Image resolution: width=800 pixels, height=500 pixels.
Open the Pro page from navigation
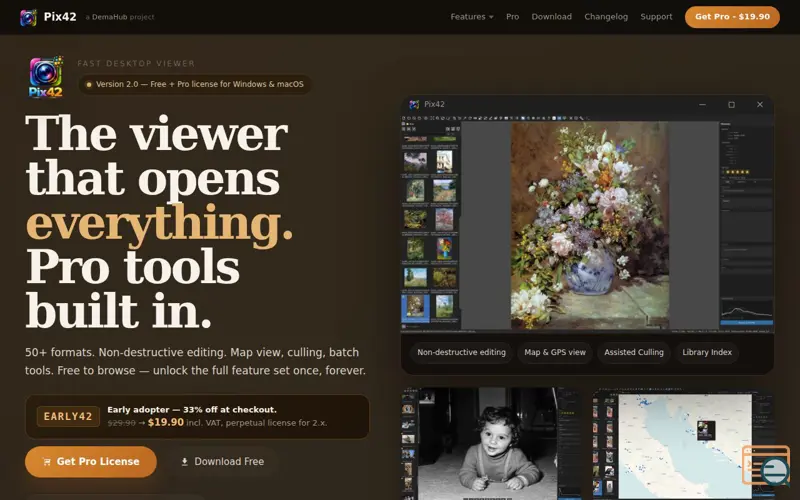[x=512, y=17]
